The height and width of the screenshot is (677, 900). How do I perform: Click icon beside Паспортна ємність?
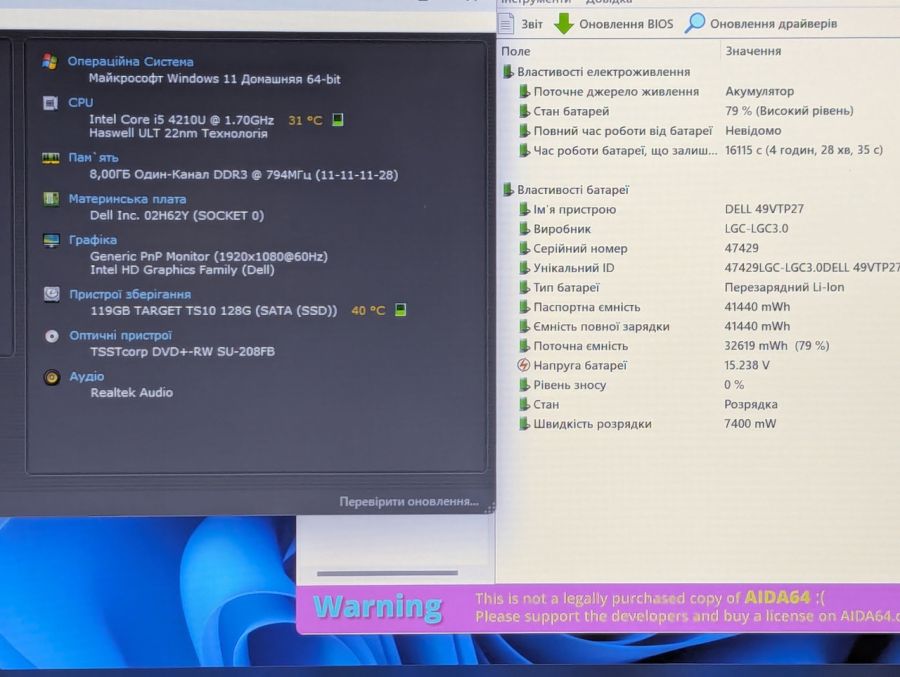[x=524, y=307]
